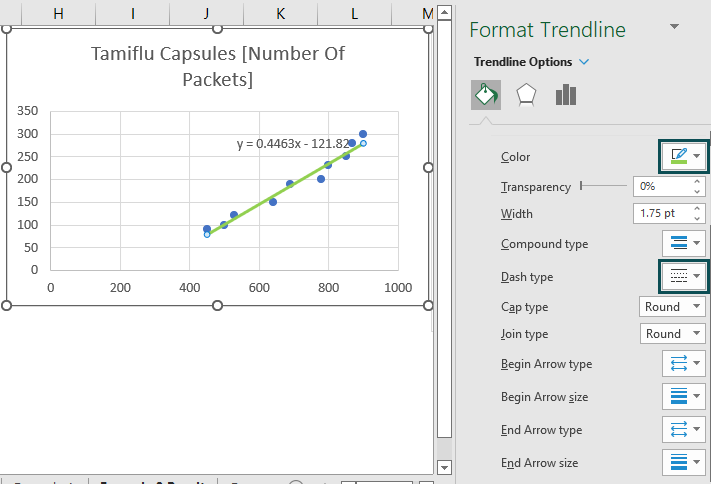Click the chart's bottom center resize handle

tap(217, 306)
